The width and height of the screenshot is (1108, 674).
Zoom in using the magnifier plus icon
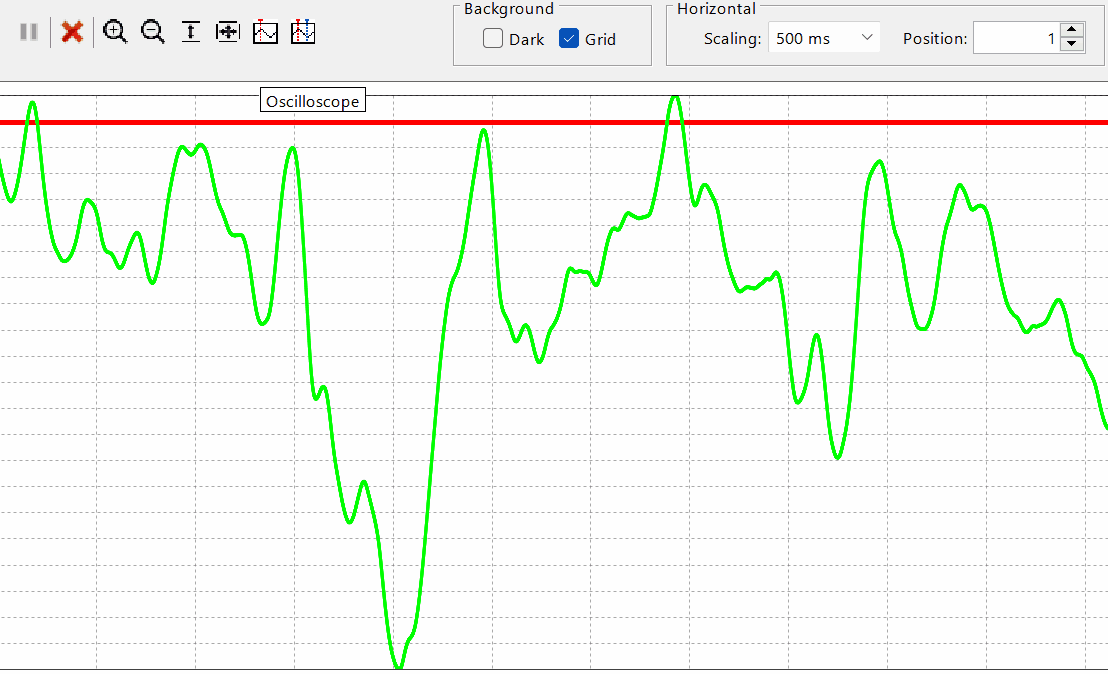click(x=116, y=32)
